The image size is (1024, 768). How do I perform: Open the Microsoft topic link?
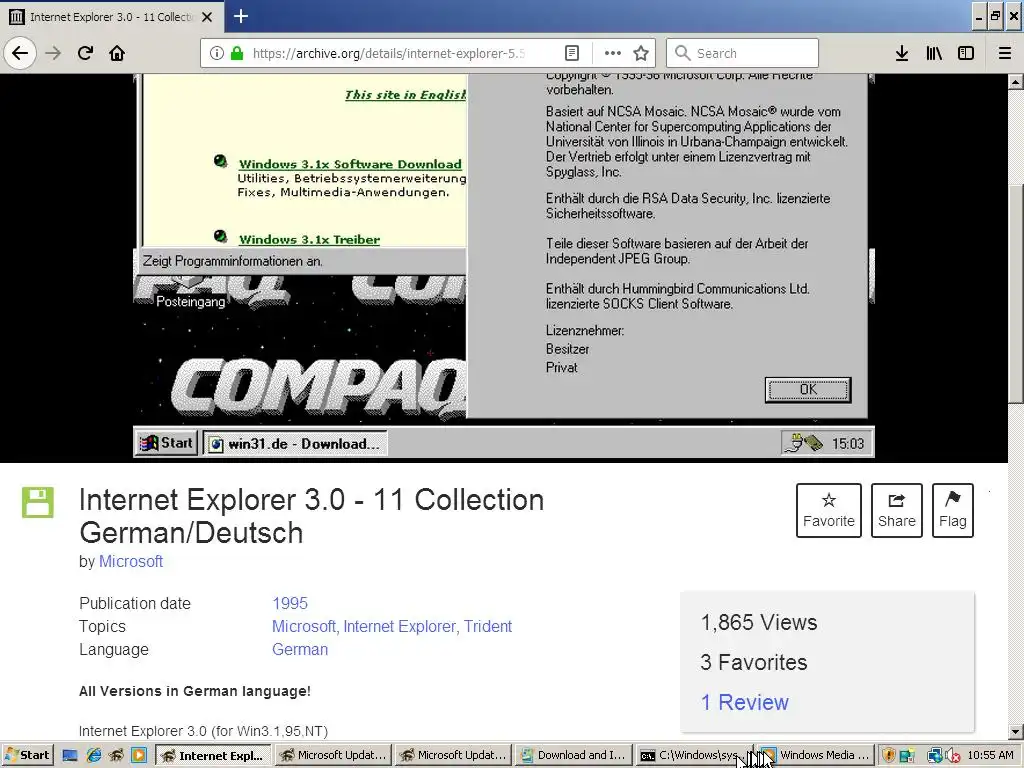pos(304,626)
